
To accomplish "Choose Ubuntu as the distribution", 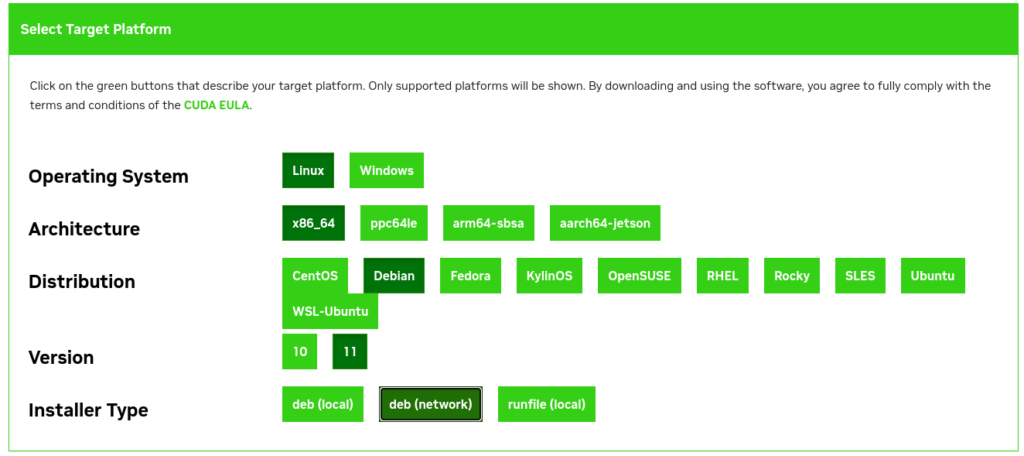I will [933, 276].
